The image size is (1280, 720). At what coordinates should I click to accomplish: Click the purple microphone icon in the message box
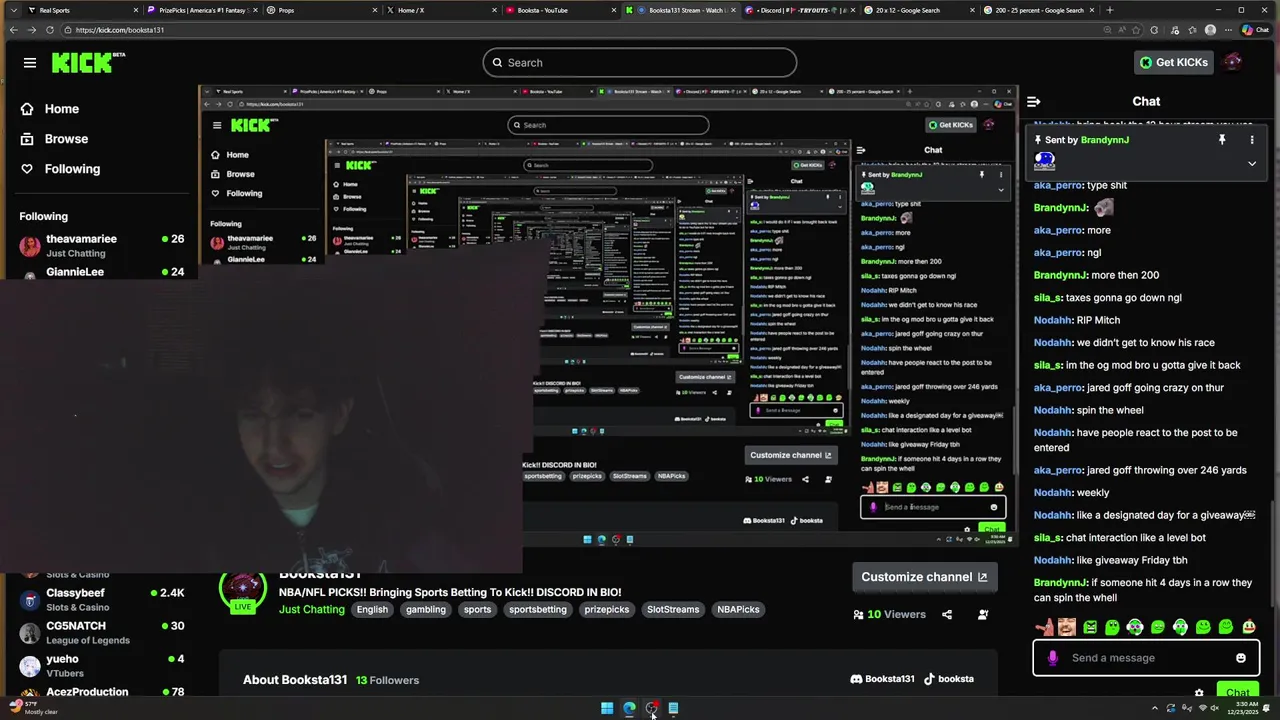tap(1052, 658)
